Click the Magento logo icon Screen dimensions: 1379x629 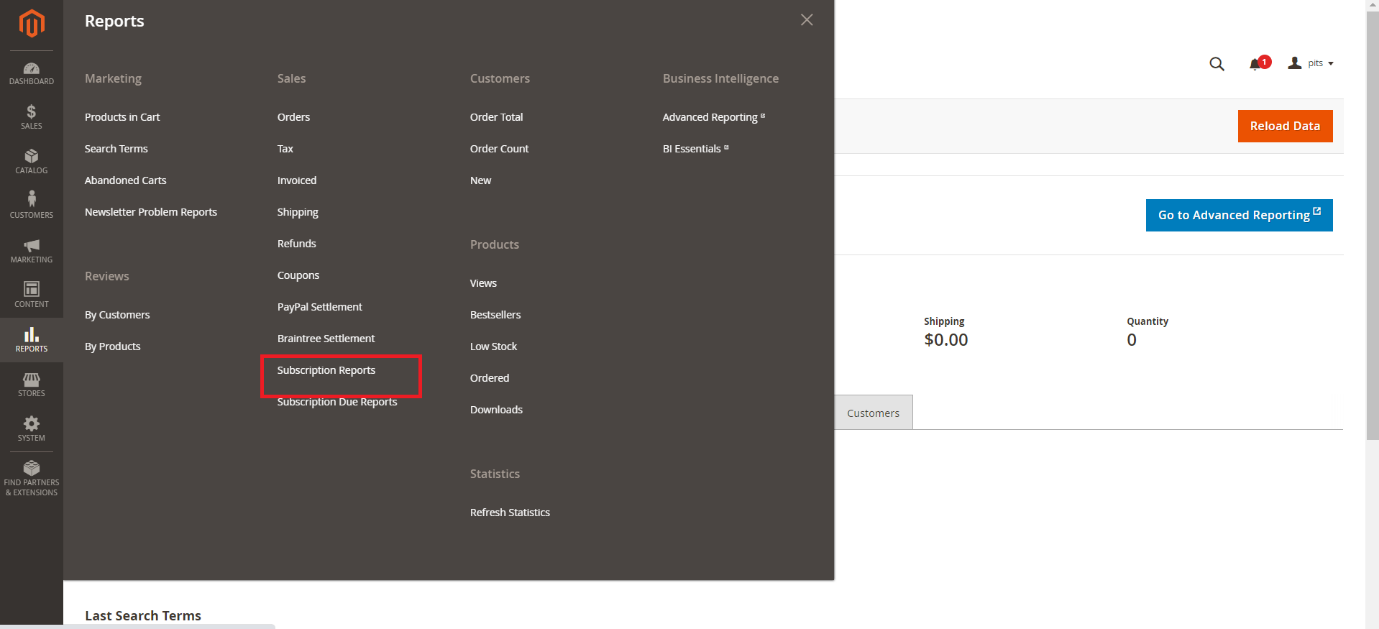pos(32,23)
